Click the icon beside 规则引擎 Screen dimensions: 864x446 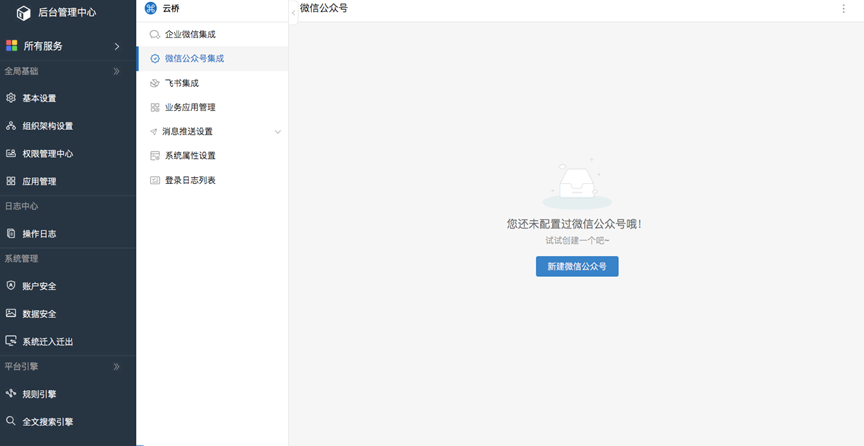(11, 394)
